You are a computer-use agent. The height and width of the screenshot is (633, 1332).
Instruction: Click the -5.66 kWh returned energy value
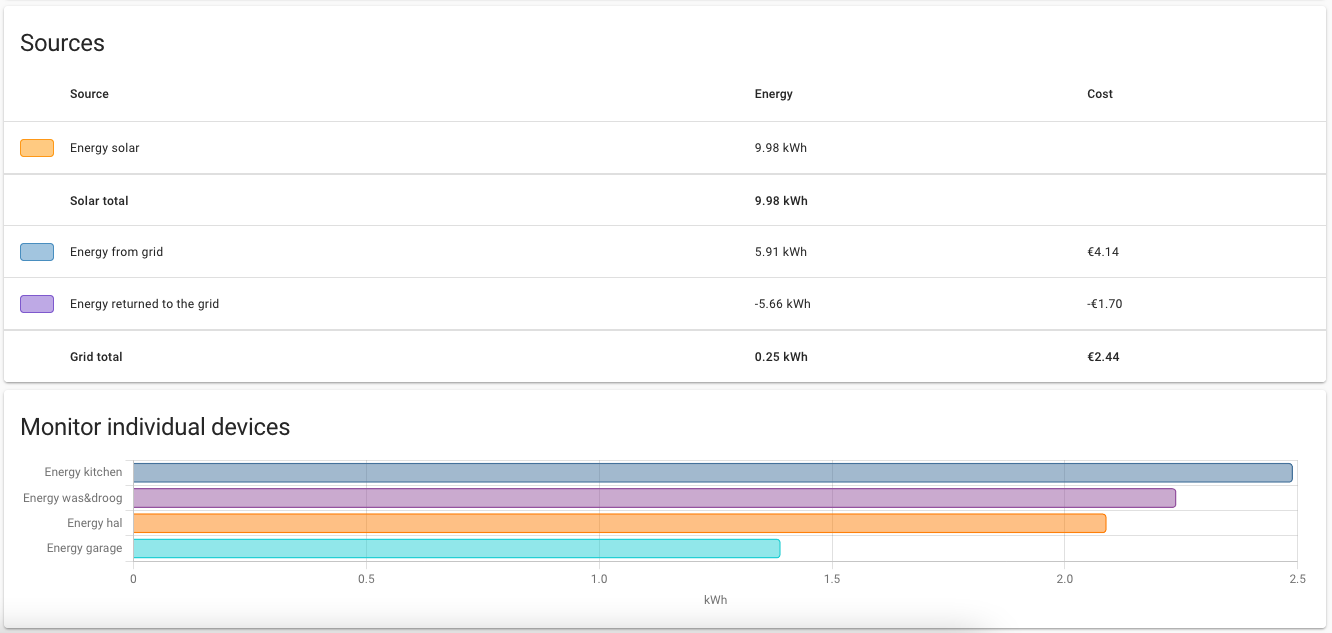click(782, 304)
